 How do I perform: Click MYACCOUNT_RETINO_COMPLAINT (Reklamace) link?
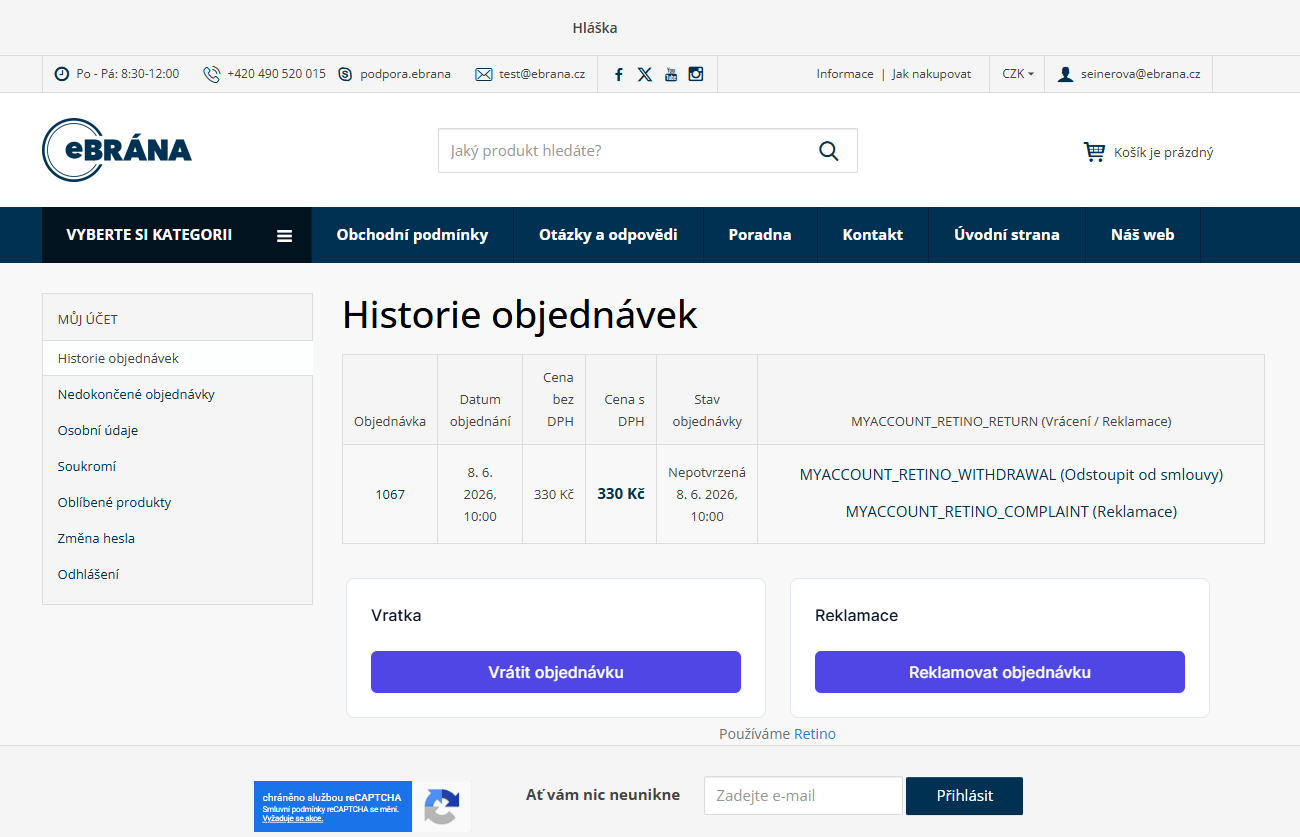[x=1011, y=512]
